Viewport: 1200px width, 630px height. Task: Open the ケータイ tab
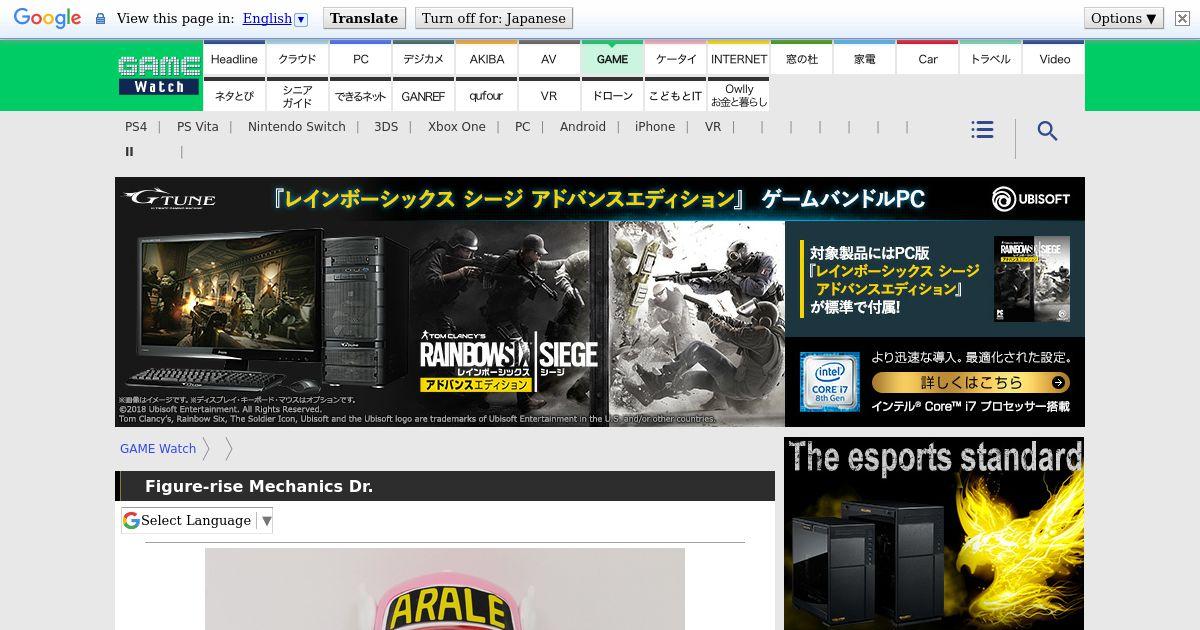point(675,59)
